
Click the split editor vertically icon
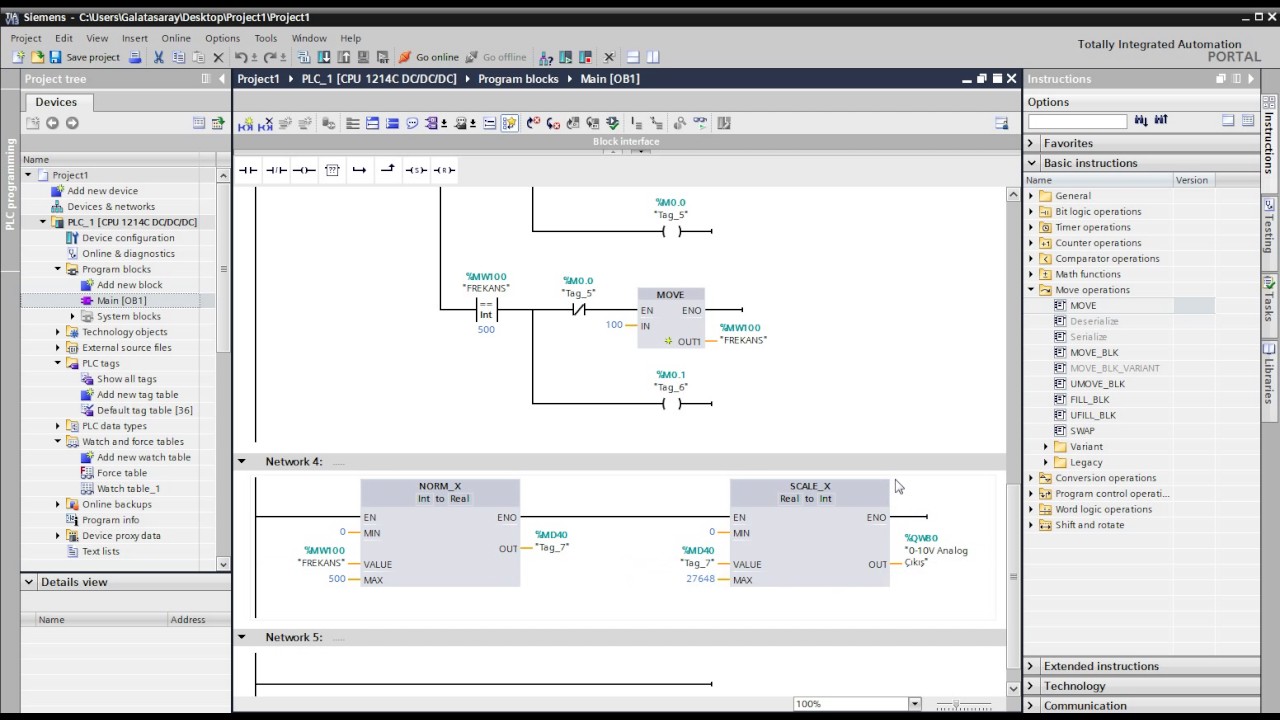(x=653, y=57)
